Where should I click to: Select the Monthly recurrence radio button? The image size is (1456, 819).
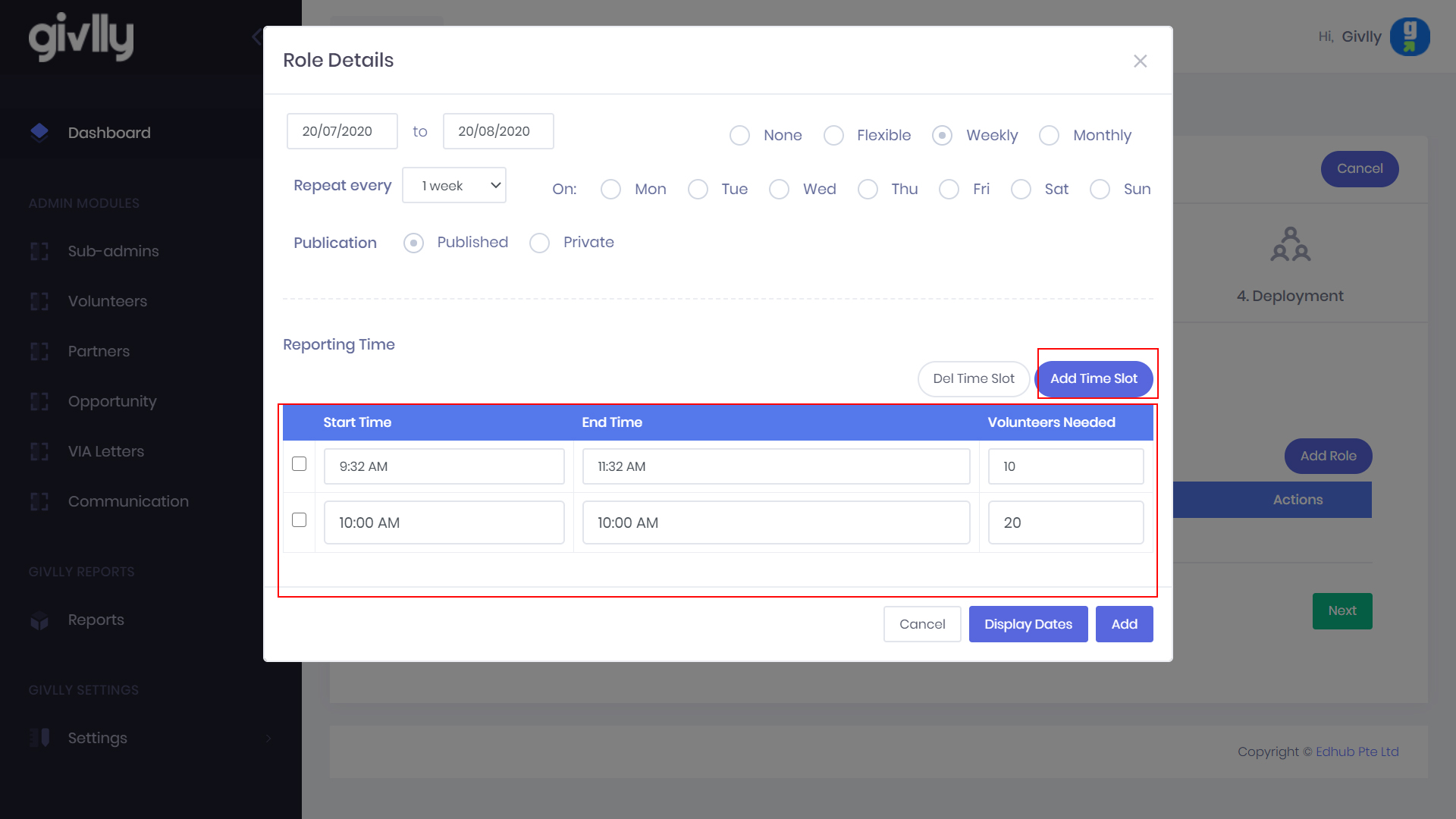coord(1050,136)
